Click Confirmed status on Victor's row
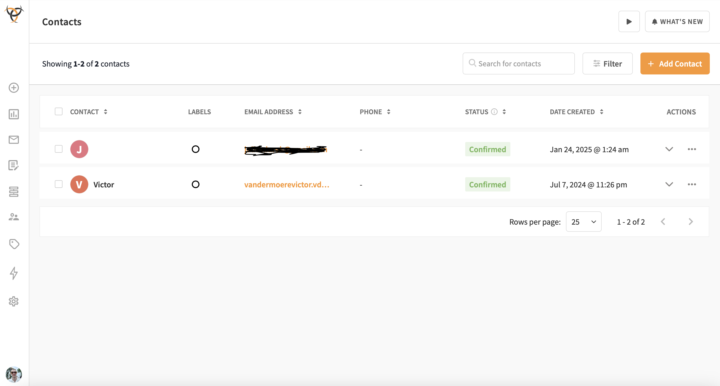The image size is (720, 386). pos(487,185)
